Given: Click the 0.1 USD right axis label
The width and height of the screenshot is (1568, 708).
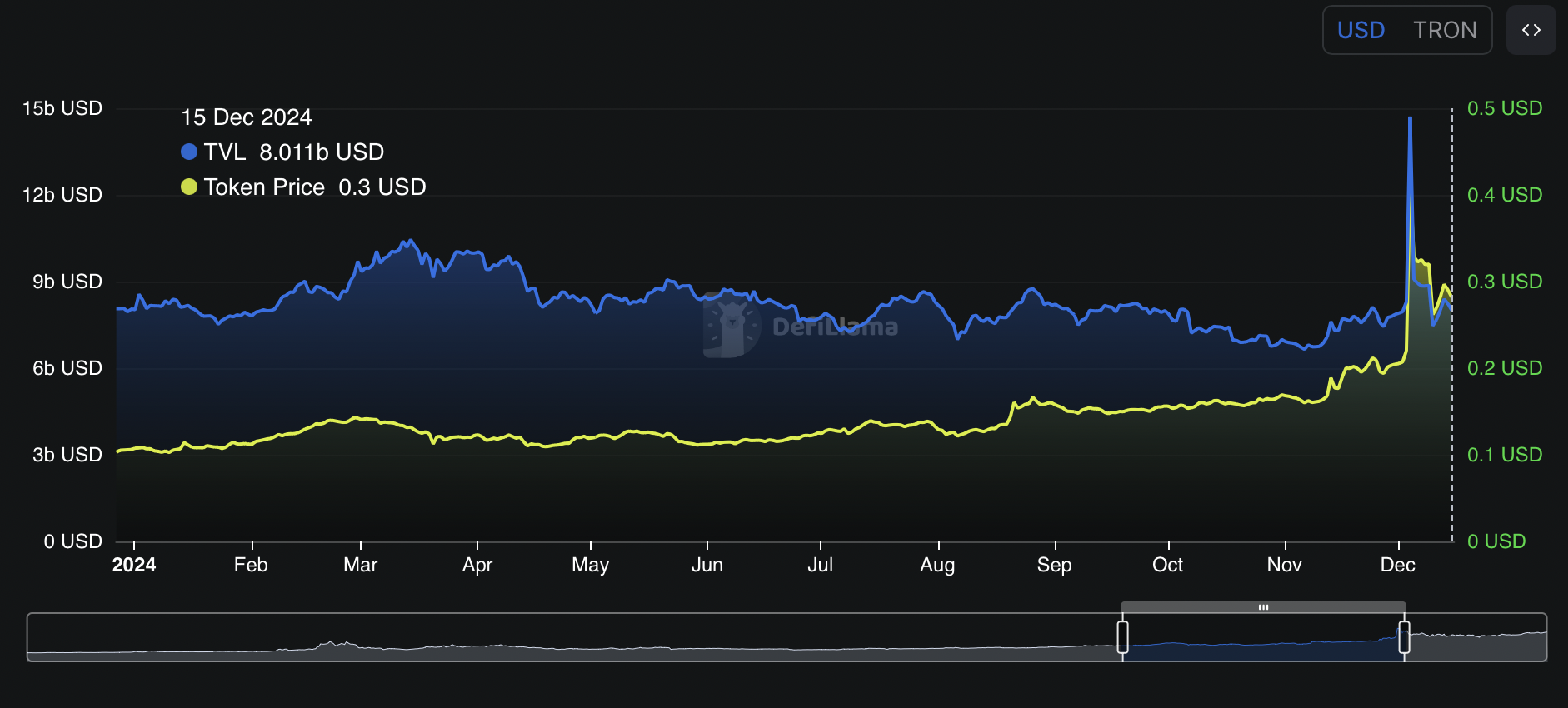Looking at the screenshot, I should [1505, 455].
